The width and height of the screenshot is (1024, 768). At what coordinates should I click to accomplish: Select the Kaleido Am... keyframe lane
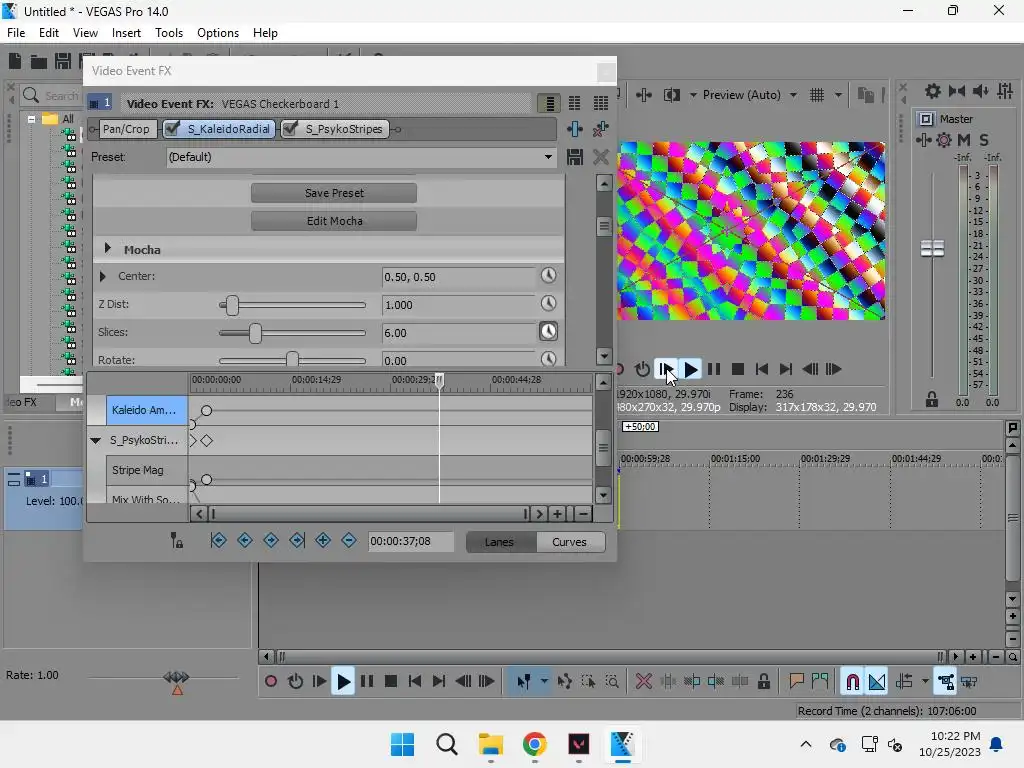point(146,409)
